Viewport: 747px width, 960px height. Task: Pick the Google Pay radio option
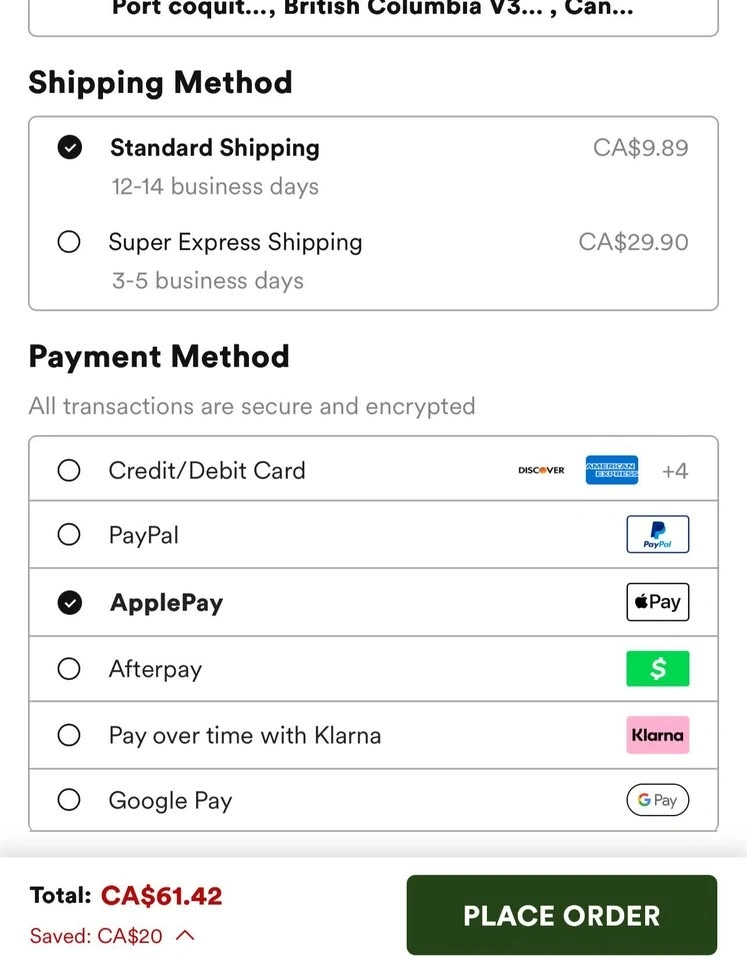[69, 800]
